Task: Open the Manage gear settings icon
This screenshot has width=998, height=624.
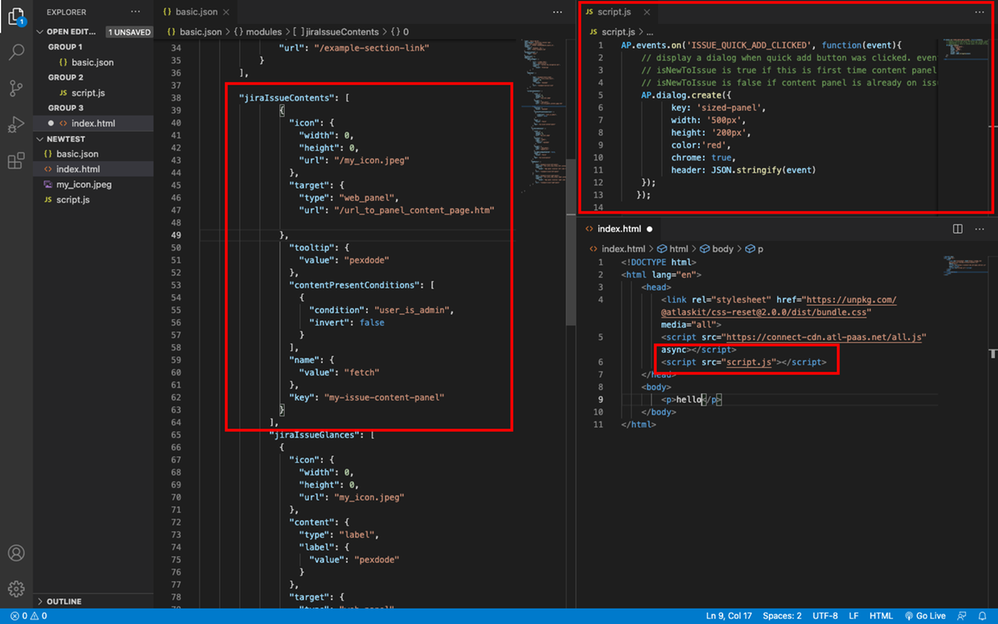Action: pyautogui.click(x=16, y=588)
